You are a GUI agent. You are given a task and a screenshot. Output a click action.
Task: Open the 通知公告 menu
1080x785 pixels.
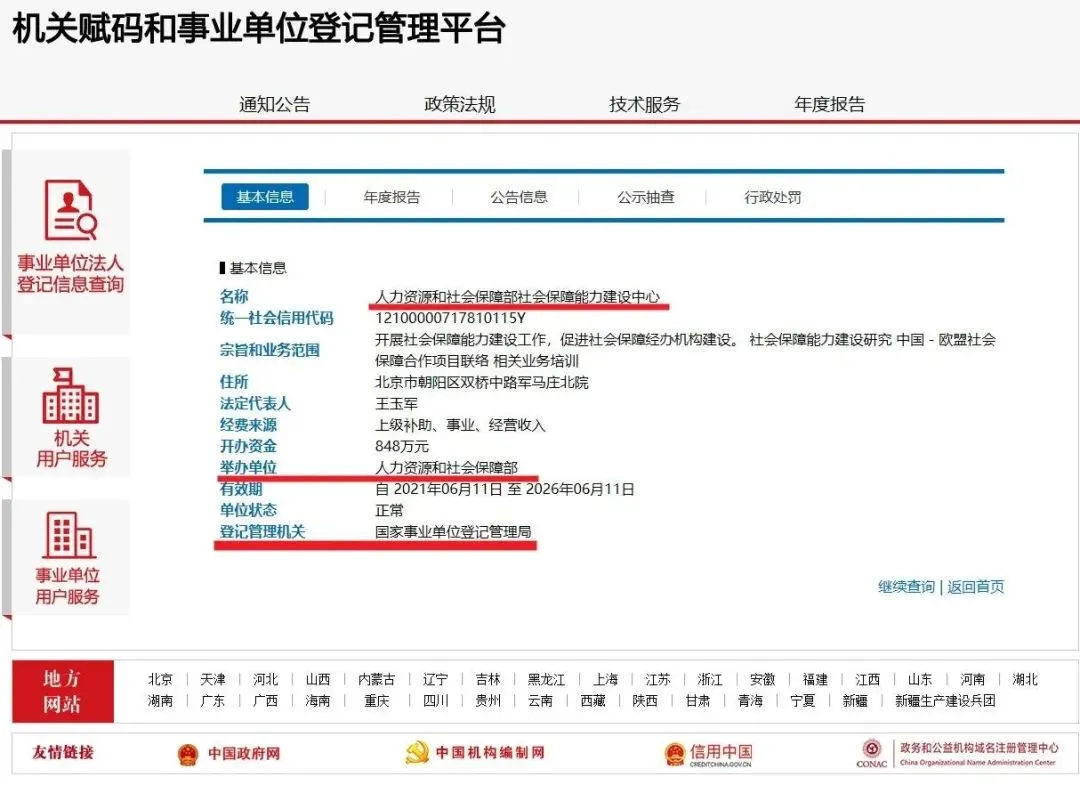point(274,105)
